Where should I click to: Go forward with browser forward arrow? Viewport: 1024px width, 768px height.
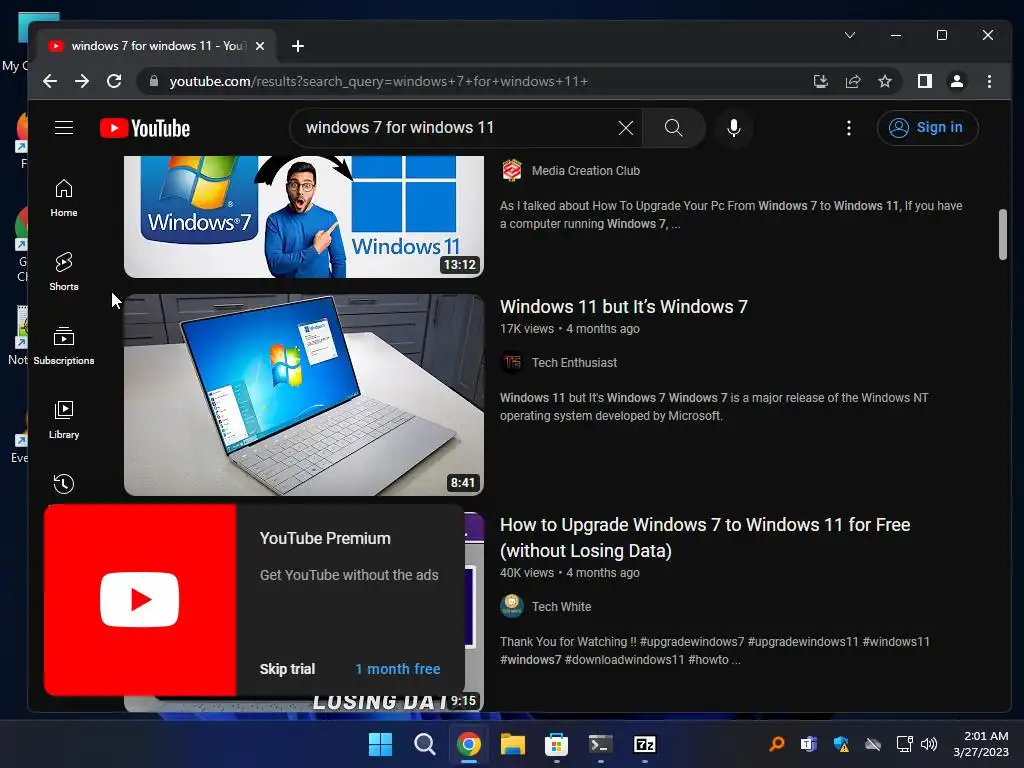[82, 81]
